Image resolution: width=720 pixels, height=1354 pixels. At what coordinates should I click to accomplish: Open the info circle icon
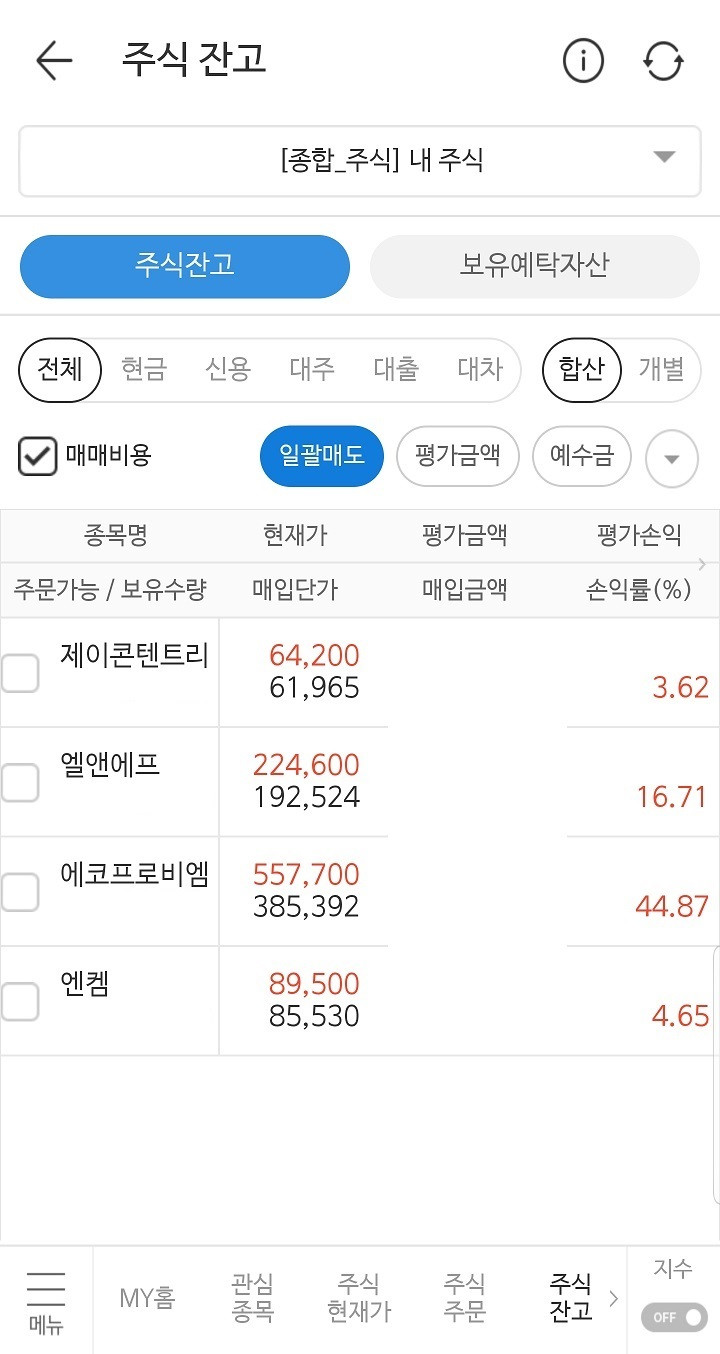583,61
